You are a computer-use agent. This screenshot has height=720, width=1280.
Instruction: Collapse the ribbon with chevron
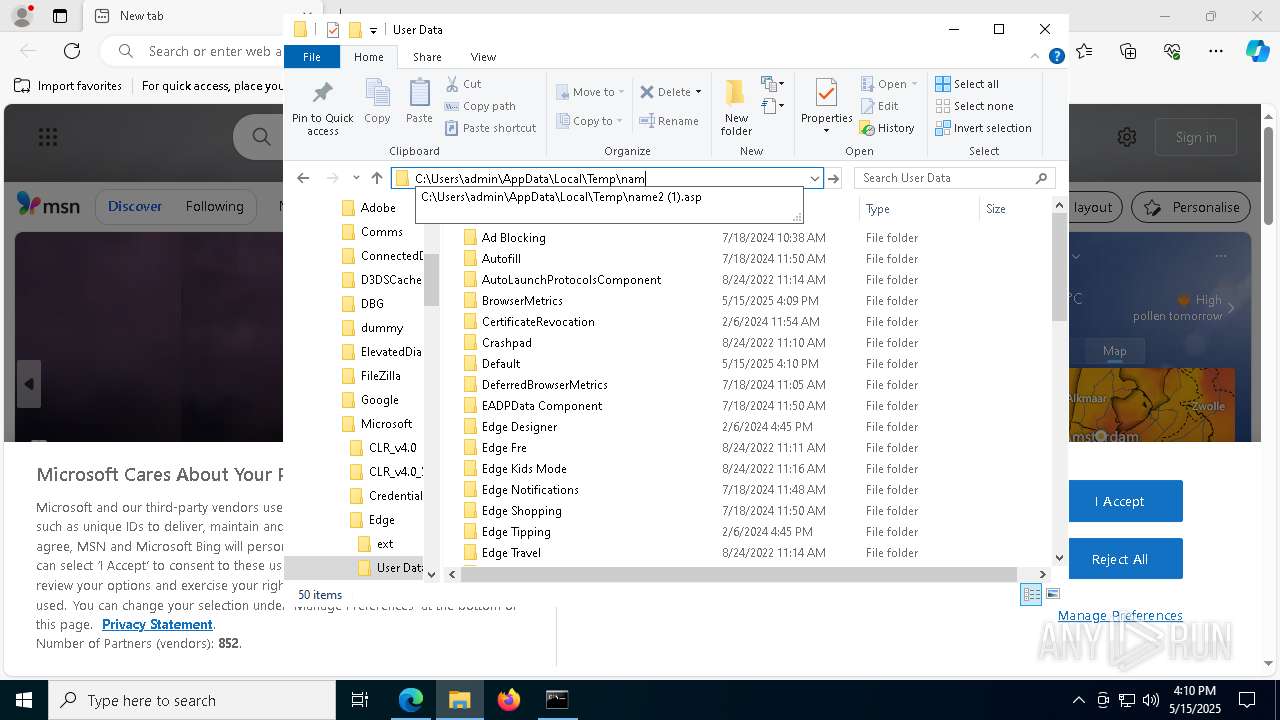[x=1036, y=57]
